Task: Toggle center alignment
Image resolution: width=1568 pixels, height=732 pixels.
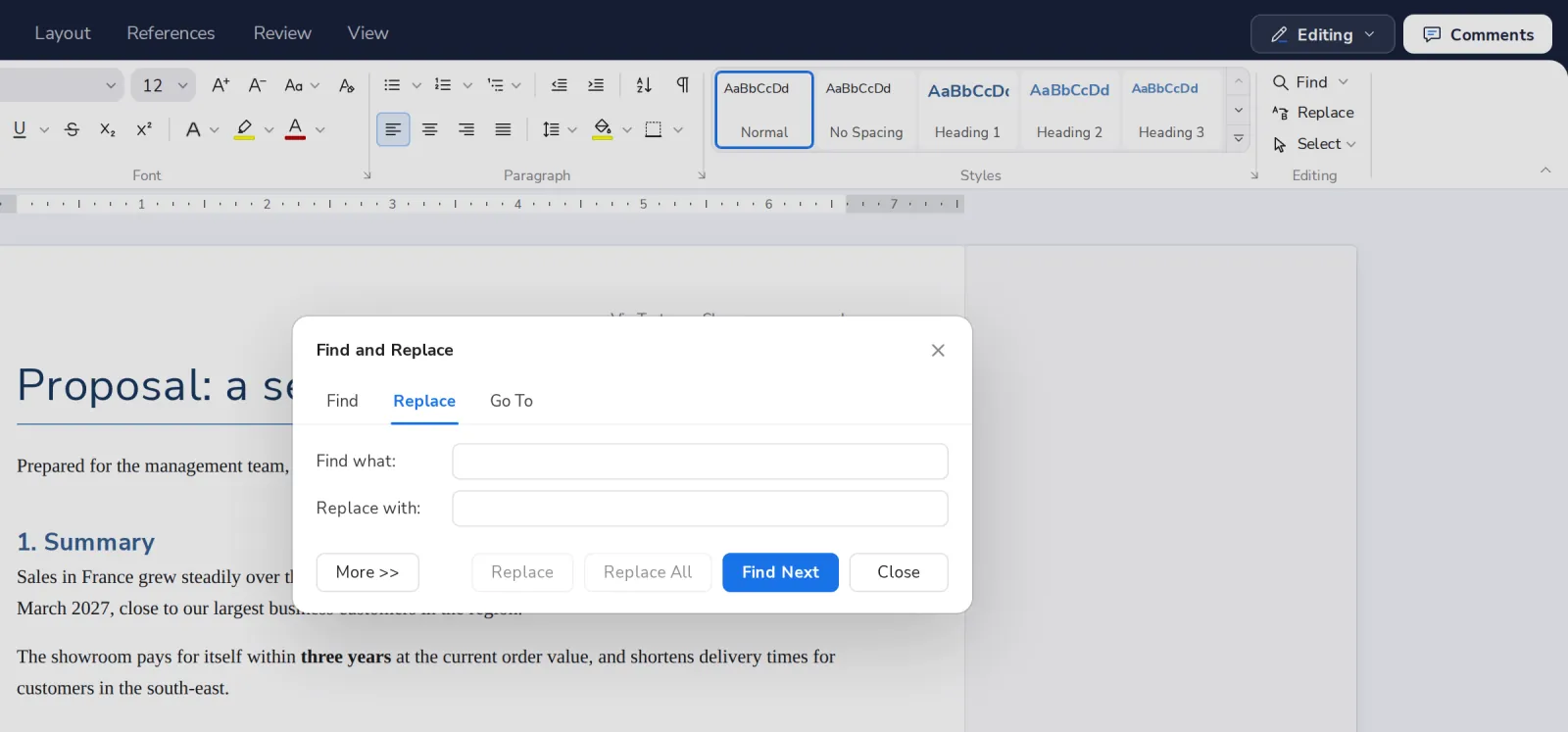Action: click(x=429, y=129)
